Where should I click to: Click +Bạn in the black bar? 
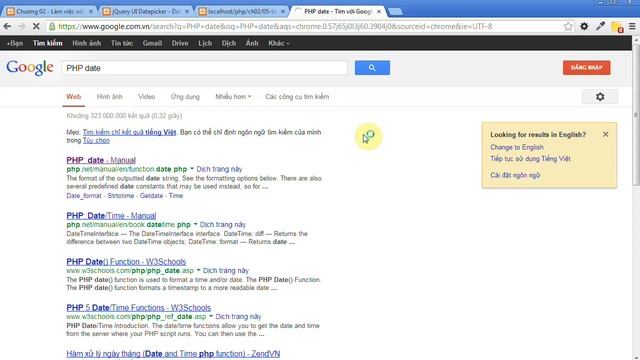click(15, 43)
